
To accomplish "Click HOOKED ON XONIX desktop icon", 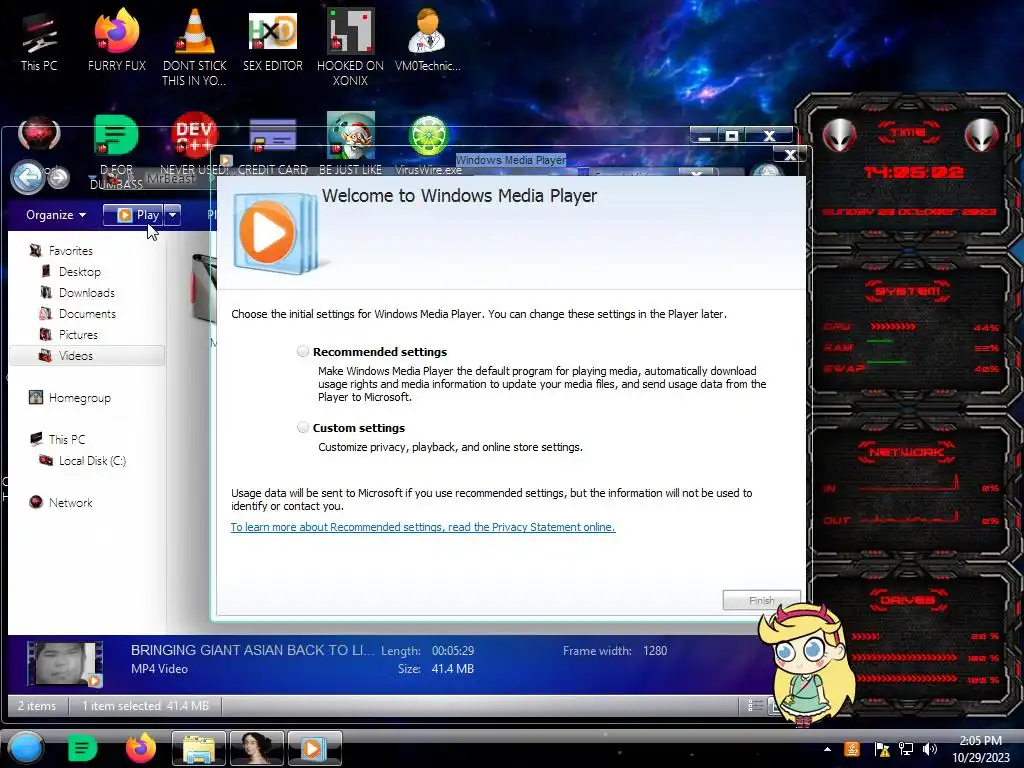I will 350,47.
